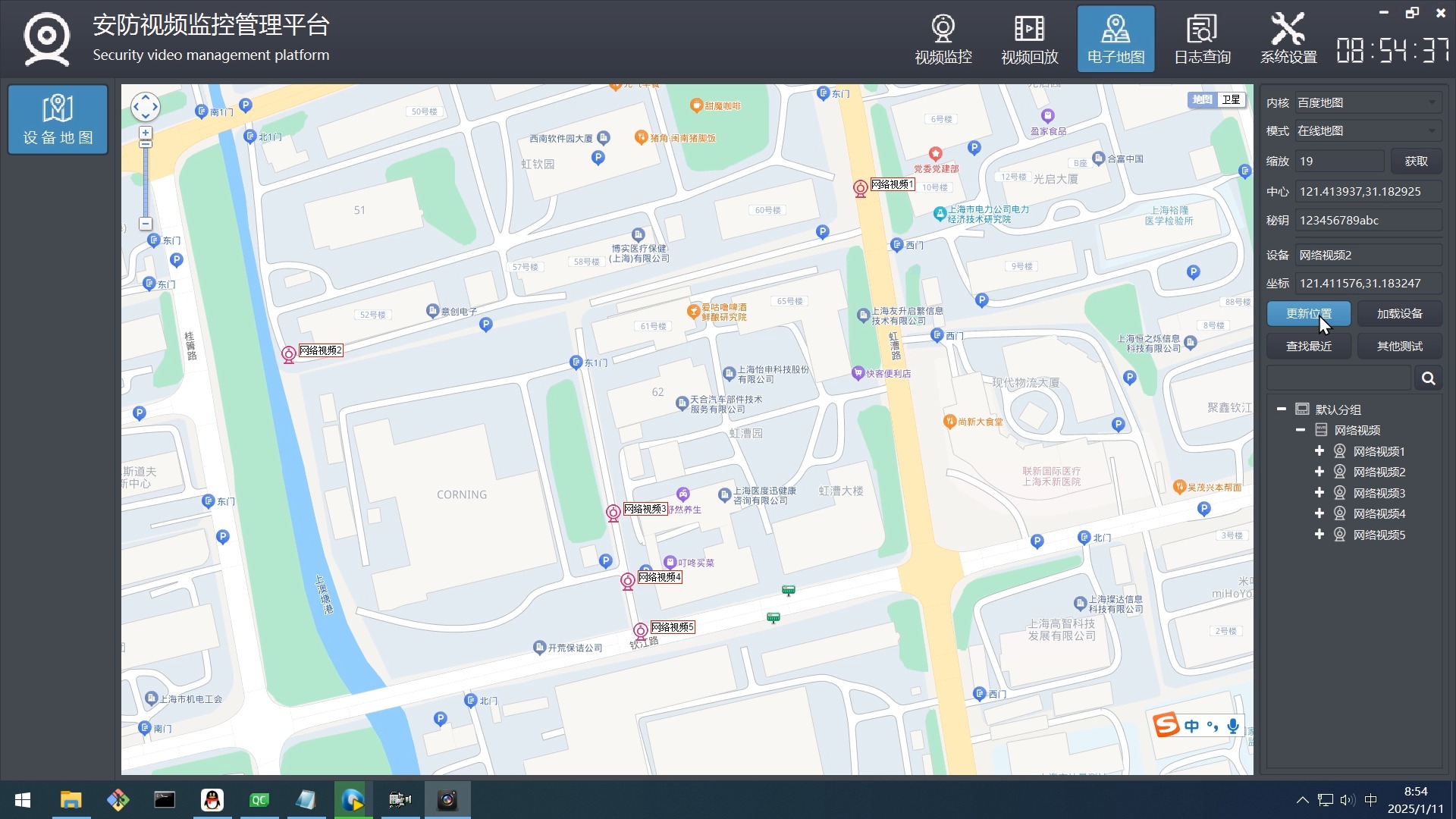This screenshot has height=819, width=1456.
Task: Click the magnifier search icon button
Action: pyautogui.click(x=1428, y=378)
